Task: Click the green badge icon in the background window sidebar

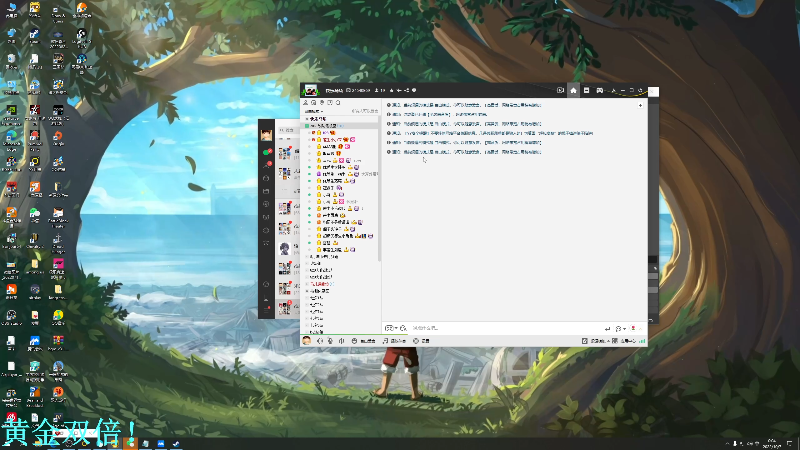Action: [x=266, y=152]
